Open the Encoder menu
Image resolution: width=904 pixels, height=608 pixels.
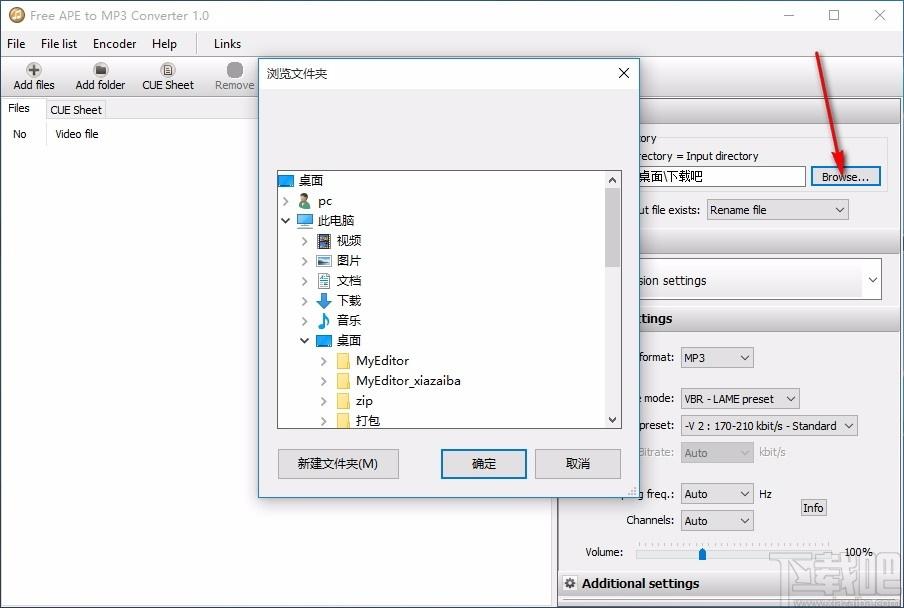click(x=114, y=44)
